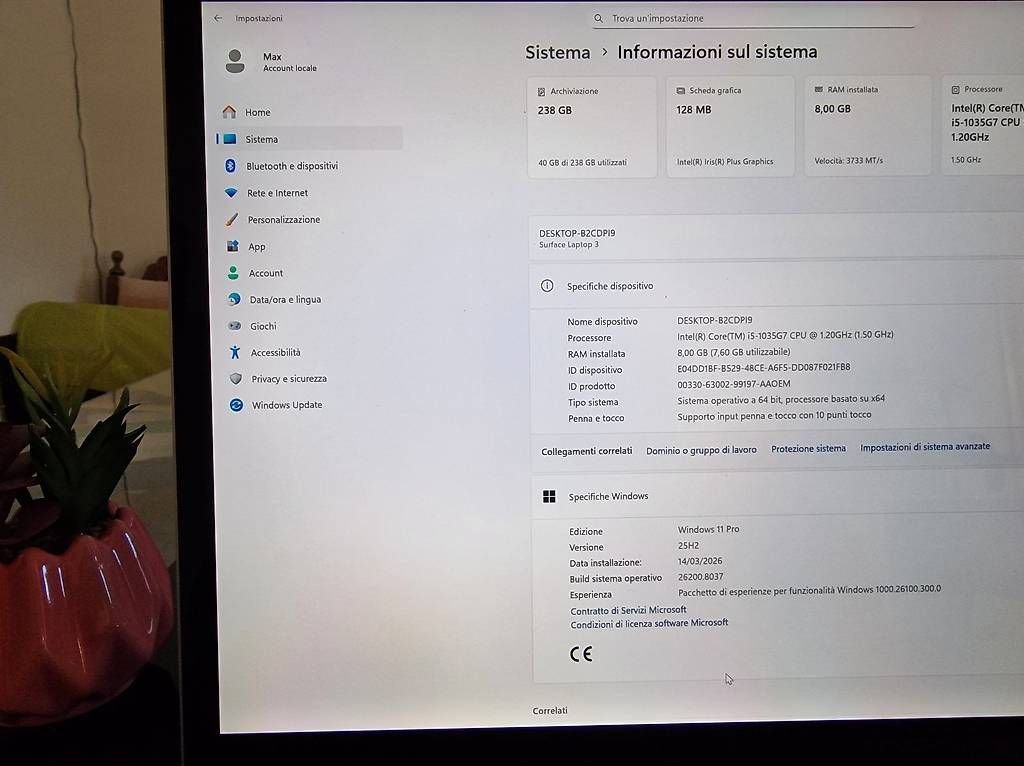Click the RAM installata card icon

tap(818, 89)
